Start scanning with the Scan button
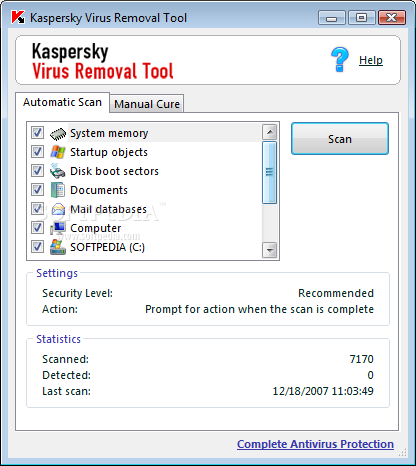Screen dimensions: 416x466 (x=340, y=139)
